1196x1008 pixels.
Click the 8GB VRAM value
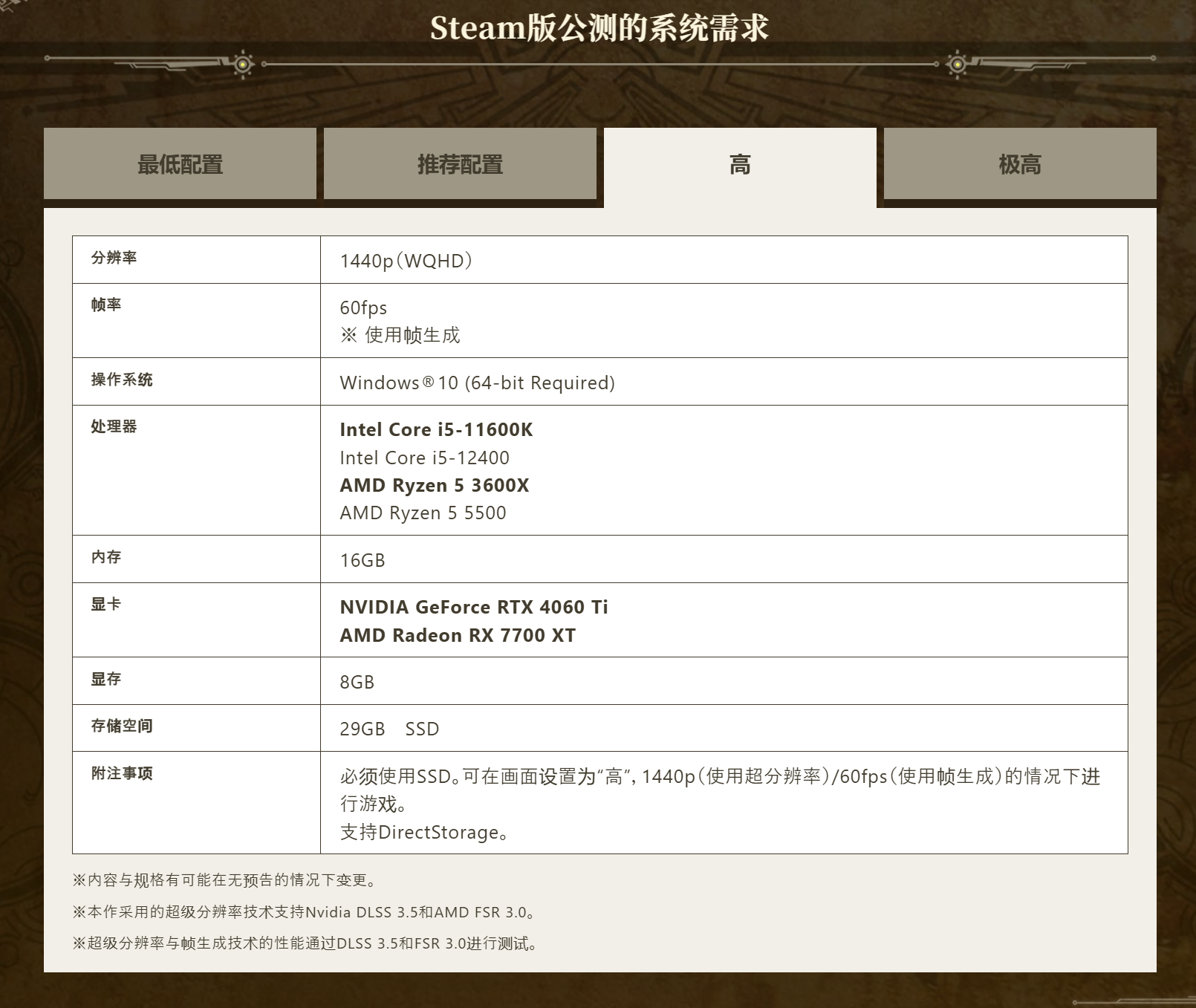click(x=357, y=682)
